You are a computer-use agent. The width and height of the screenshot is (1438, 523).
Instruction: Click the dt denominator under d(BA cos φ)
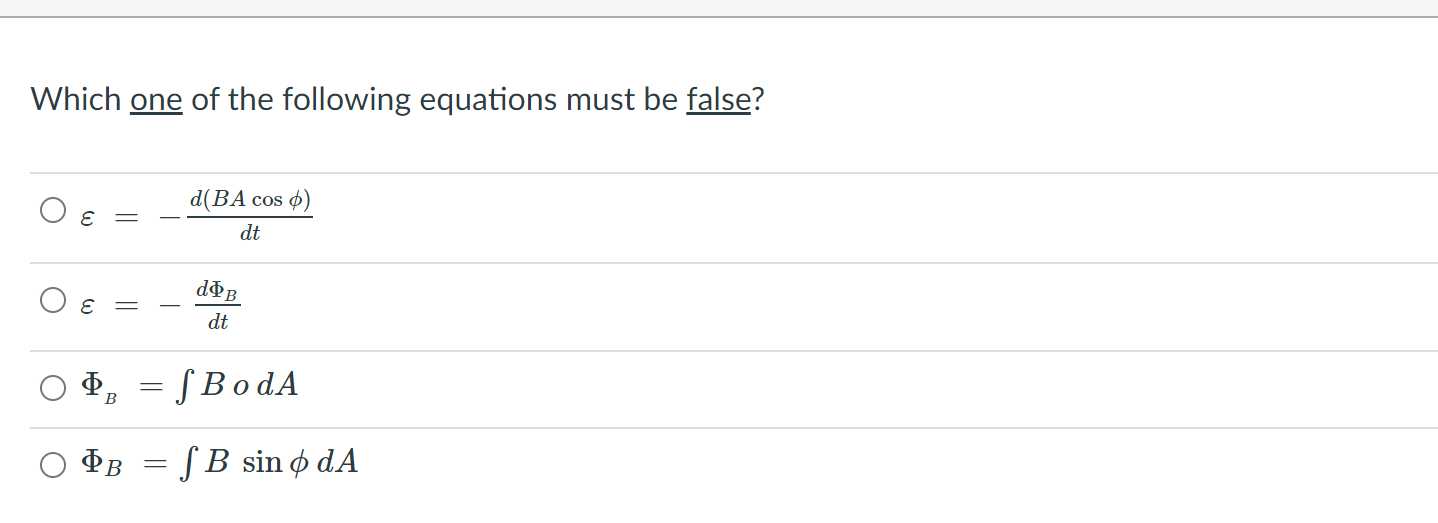click(250, 234)
